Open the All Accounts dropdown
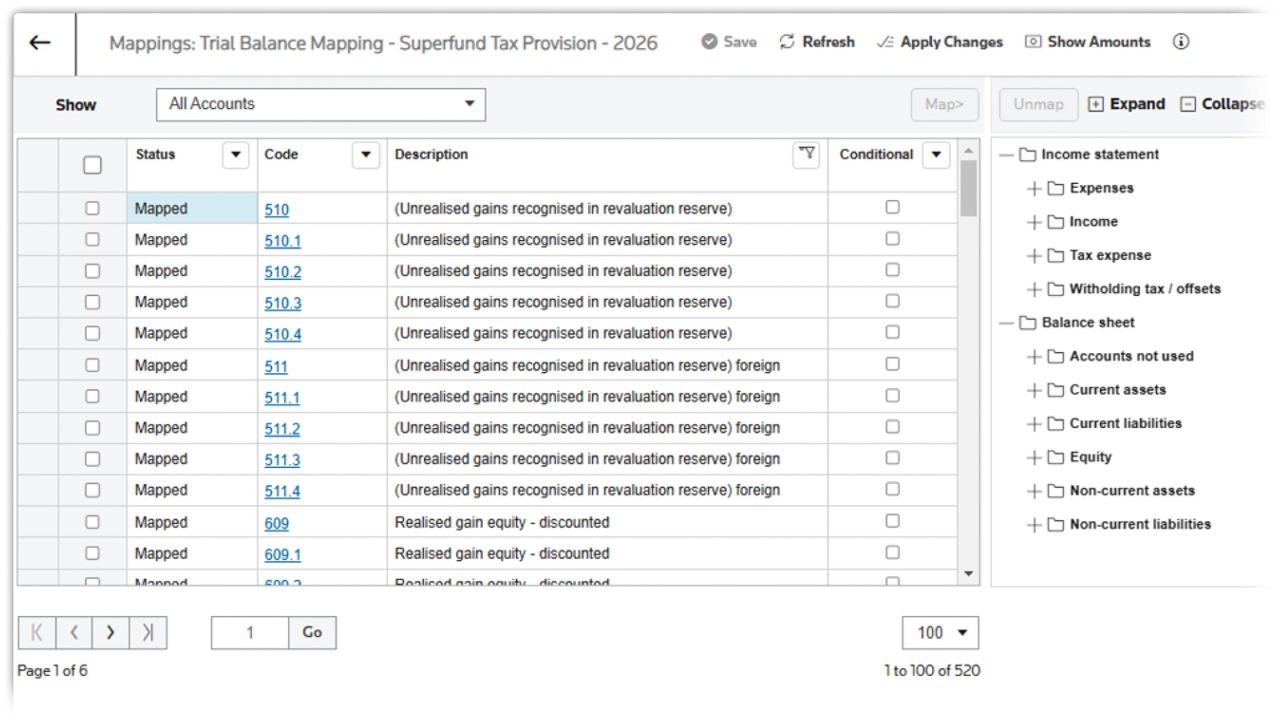Viewport: 1280px width, 720px height. (321, 104)
